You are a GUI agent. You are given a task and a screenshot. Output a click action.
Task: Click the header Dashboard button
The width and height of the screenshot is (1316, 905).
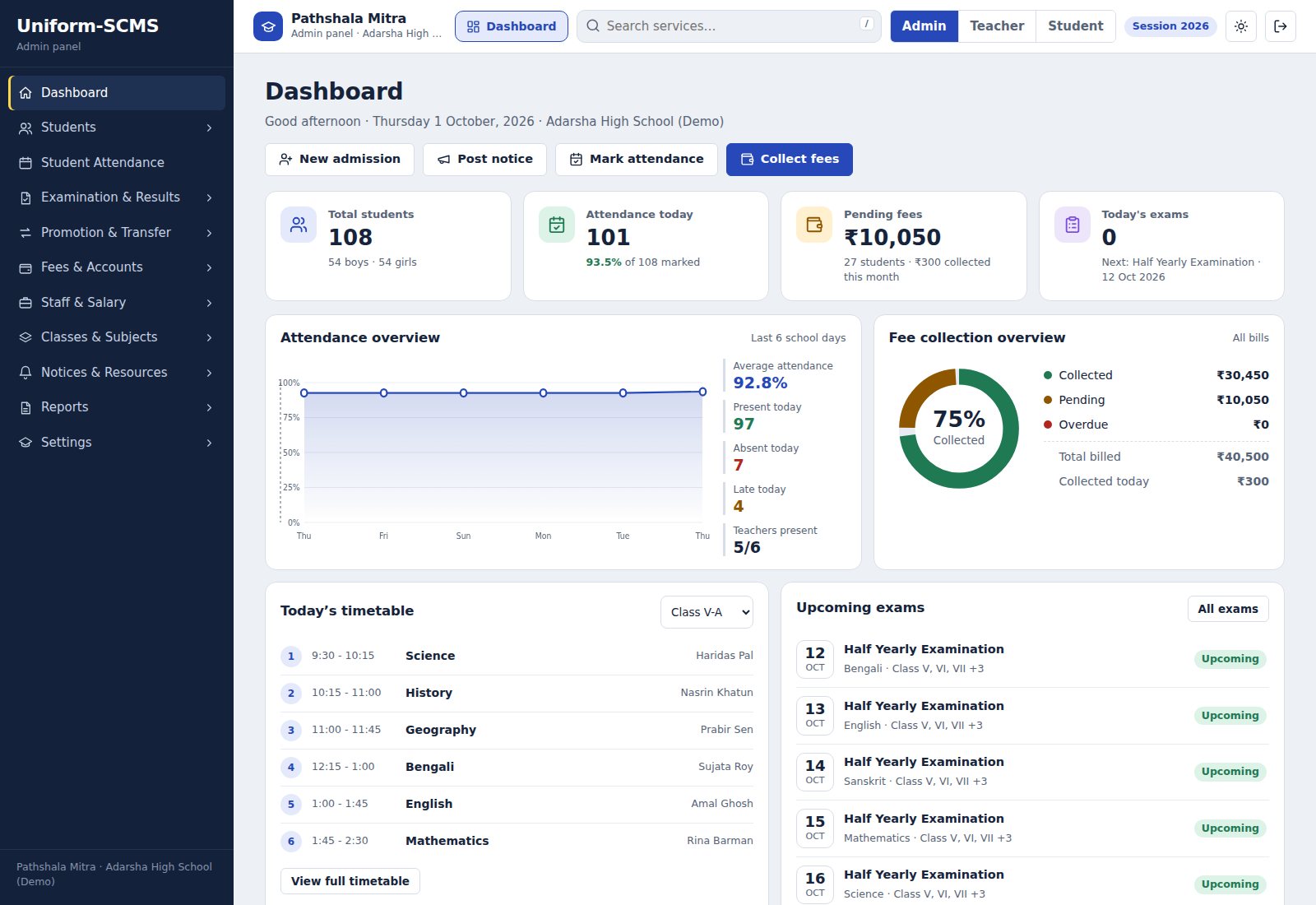[x=512, y=26]
